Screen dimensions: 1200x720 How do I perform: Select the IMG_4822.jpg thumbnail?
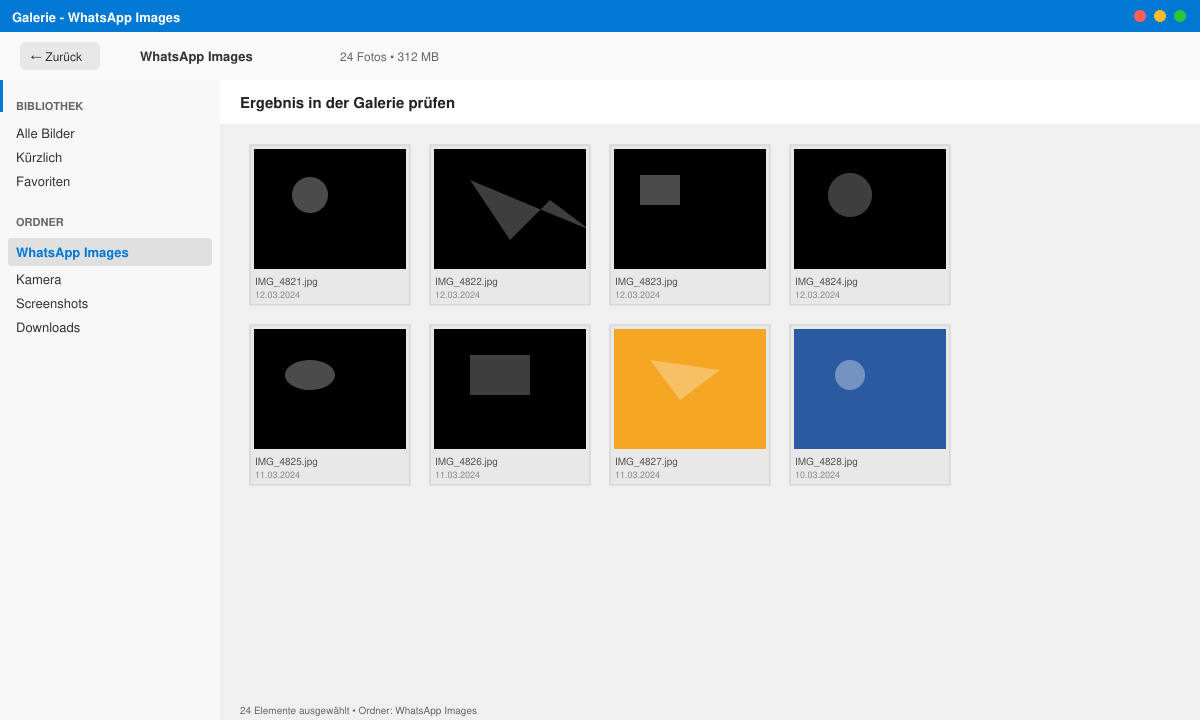pyautogui.click(x=510, y=209)
